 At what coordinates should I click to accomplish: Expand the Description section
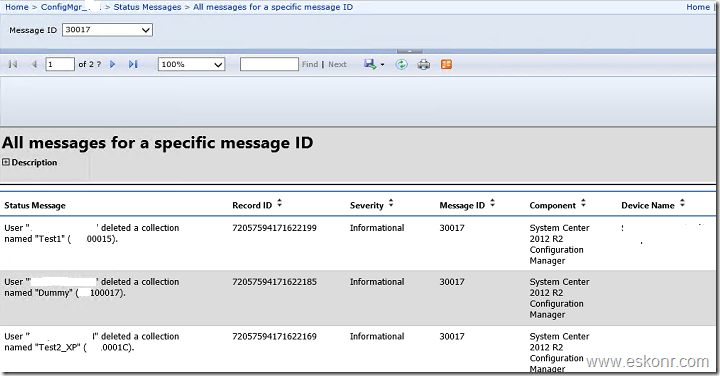pyautogui.click(x=6, y=162)
